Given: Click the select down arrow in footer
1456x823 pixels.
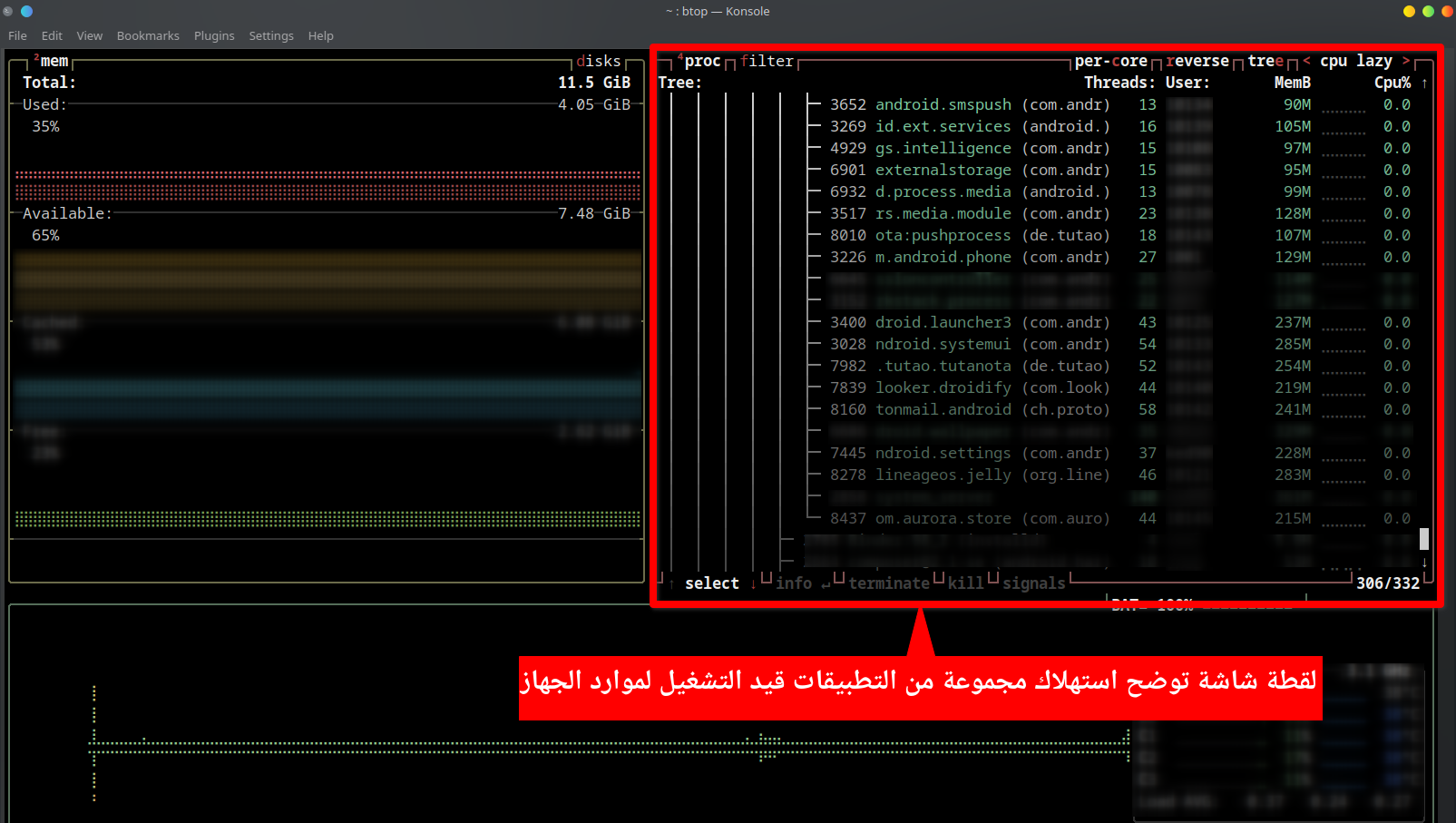Looking at the screenshot, I should 753,583.
